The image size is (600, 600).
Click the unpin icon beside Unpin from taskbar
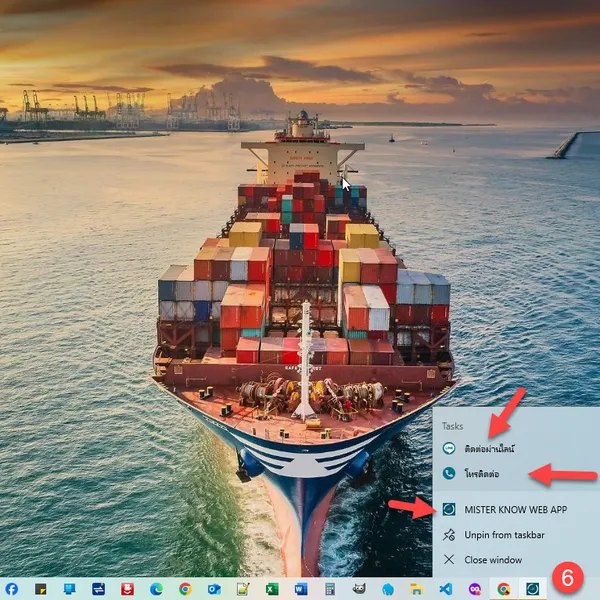[x=449, y=534]
